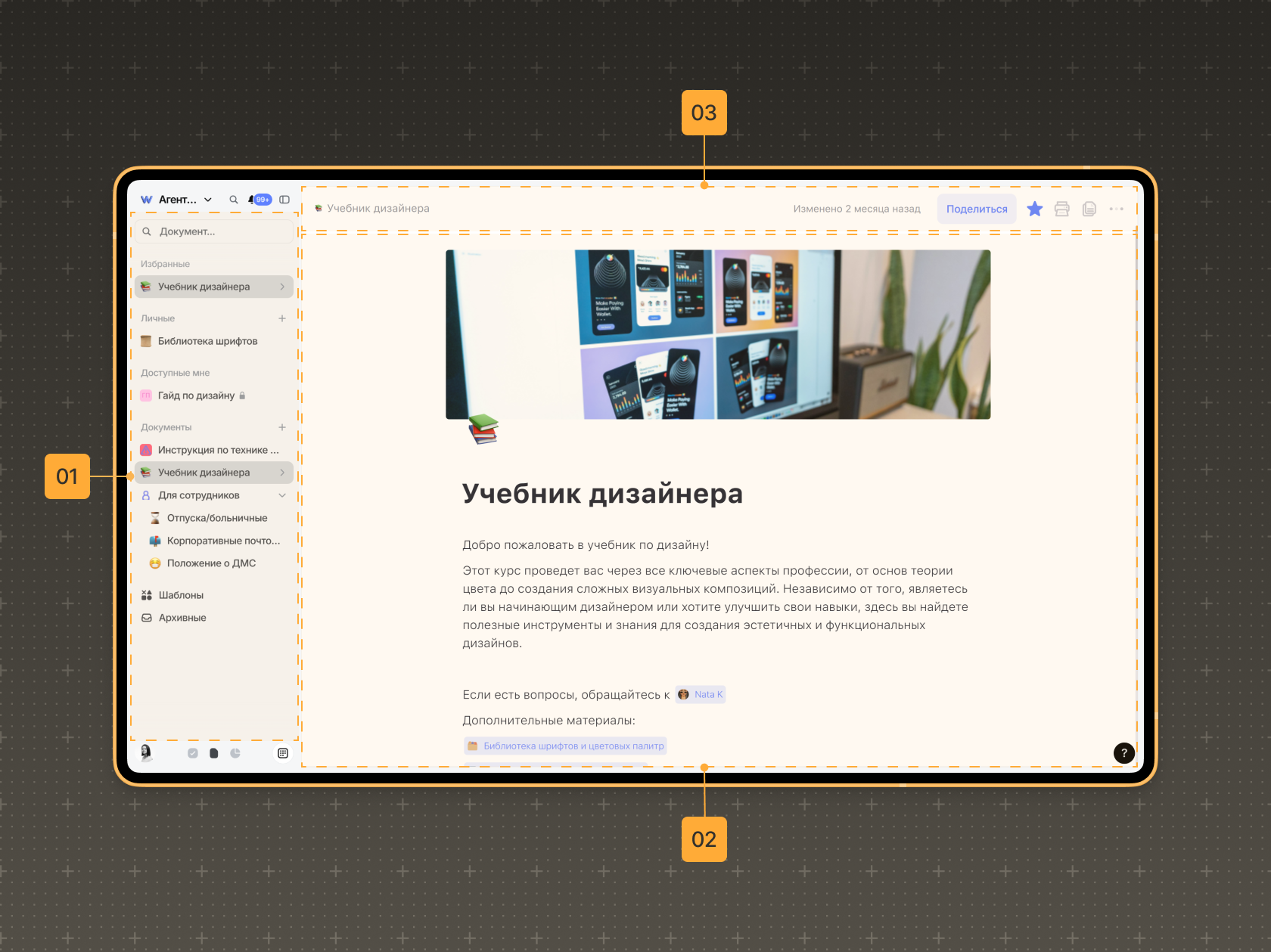Add a new document with Документы plus
Image resolution: width=1271 pixels, height=952 pixels.
282,427
